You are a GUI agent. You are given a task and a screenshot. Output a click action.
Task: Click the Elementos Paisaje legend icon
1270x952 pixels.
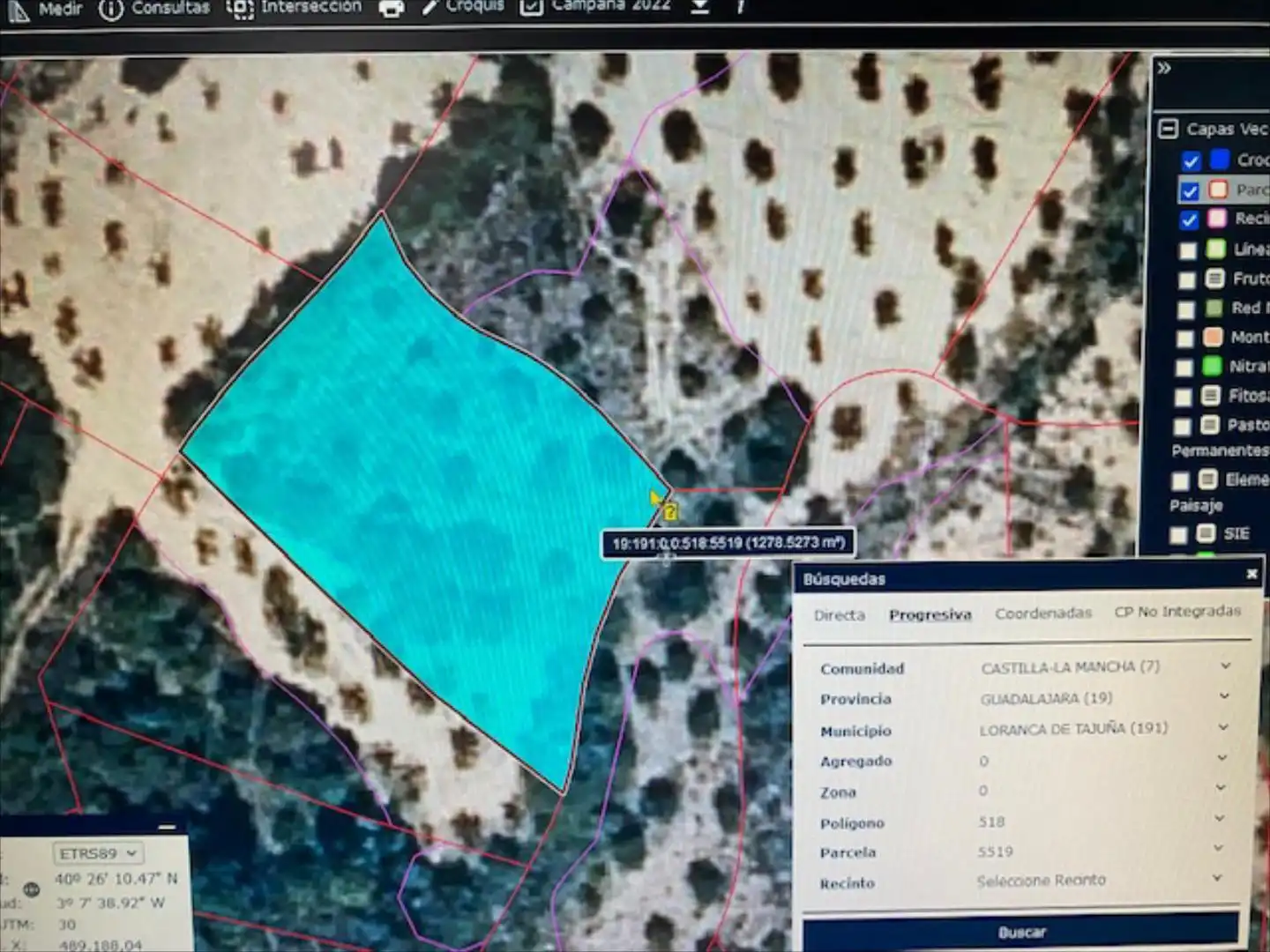(x=1208, y=479)
